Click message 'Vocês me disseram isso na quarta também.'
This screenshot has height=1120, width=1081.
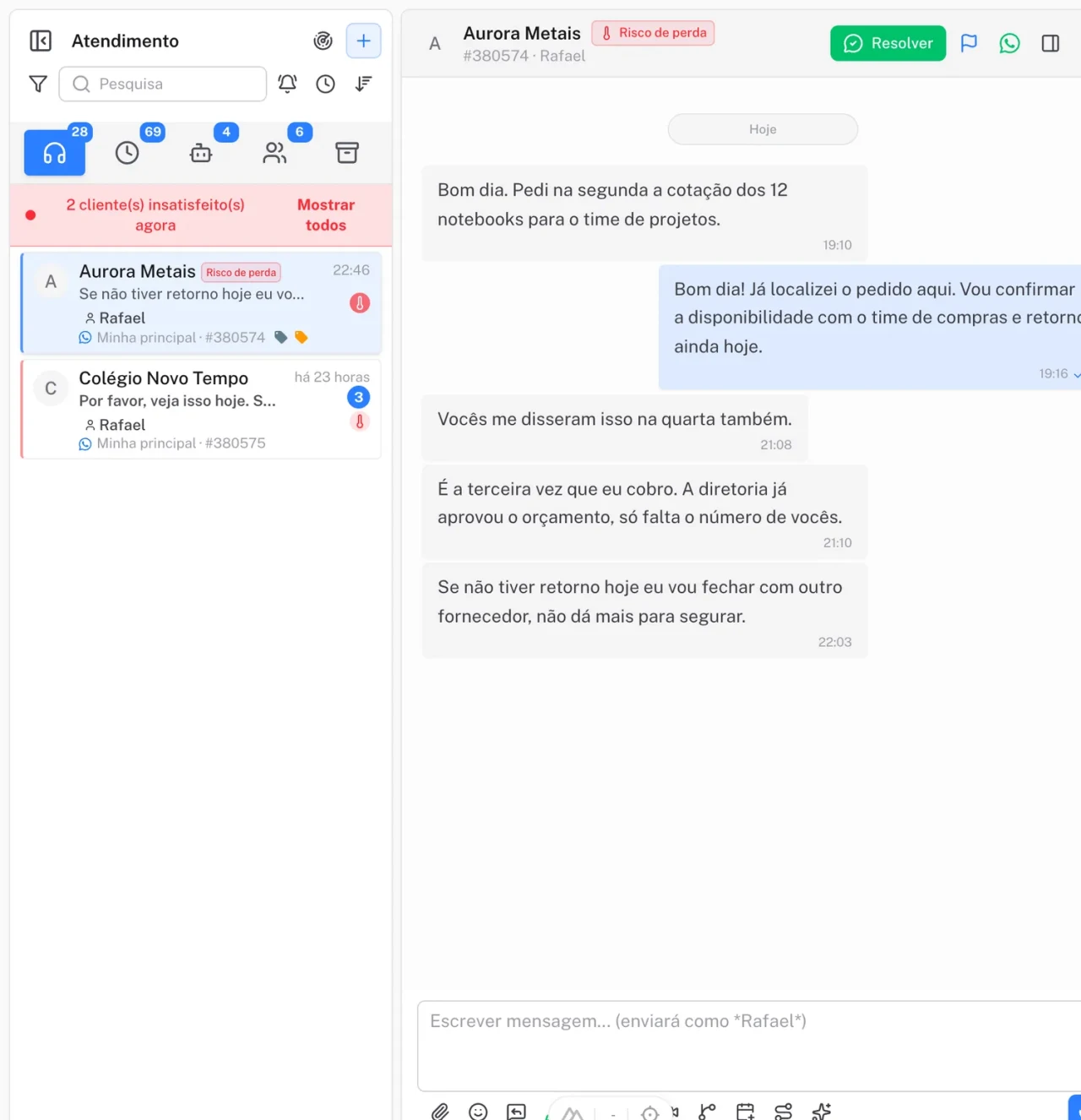pyautogui.click(x=615, y=428)
